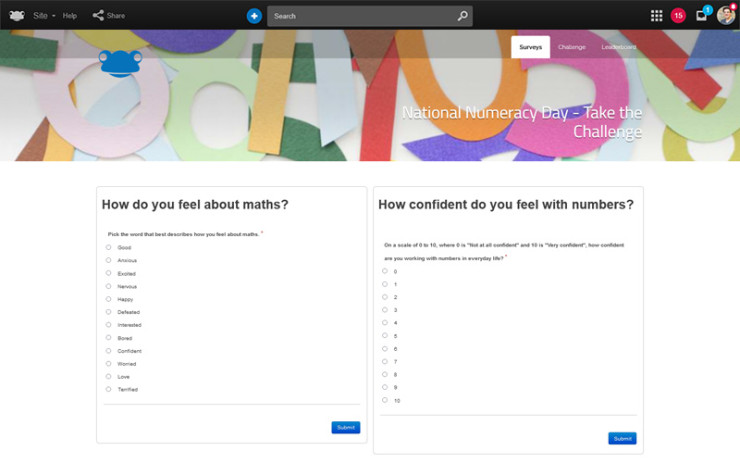Image resolution: width=740 pixels, height=463 pixels.
Task: Switch to the Challenge tab
Action: [572, 47]
